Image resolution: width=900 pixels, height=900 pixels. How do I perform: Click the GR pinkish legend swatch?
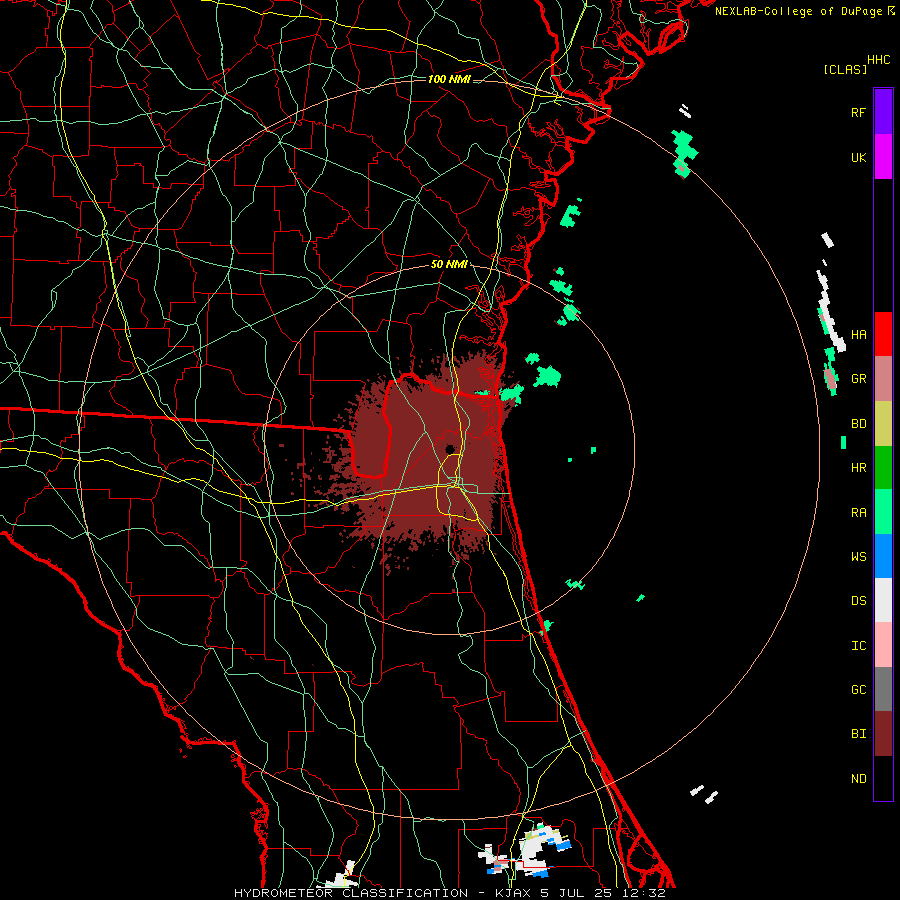point(883,379)
